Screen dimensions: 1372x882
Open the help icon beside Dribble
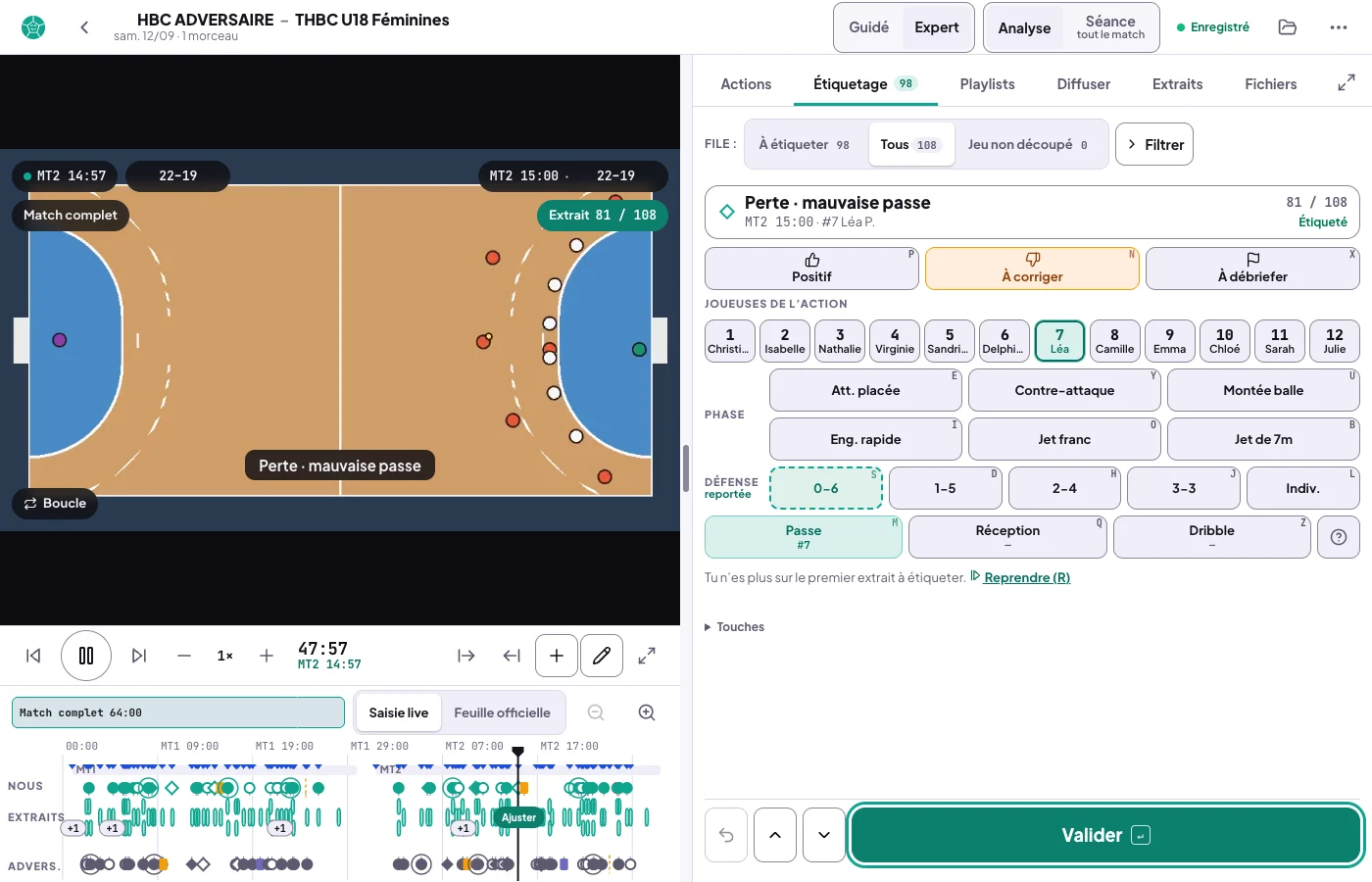coord(1339,537)
